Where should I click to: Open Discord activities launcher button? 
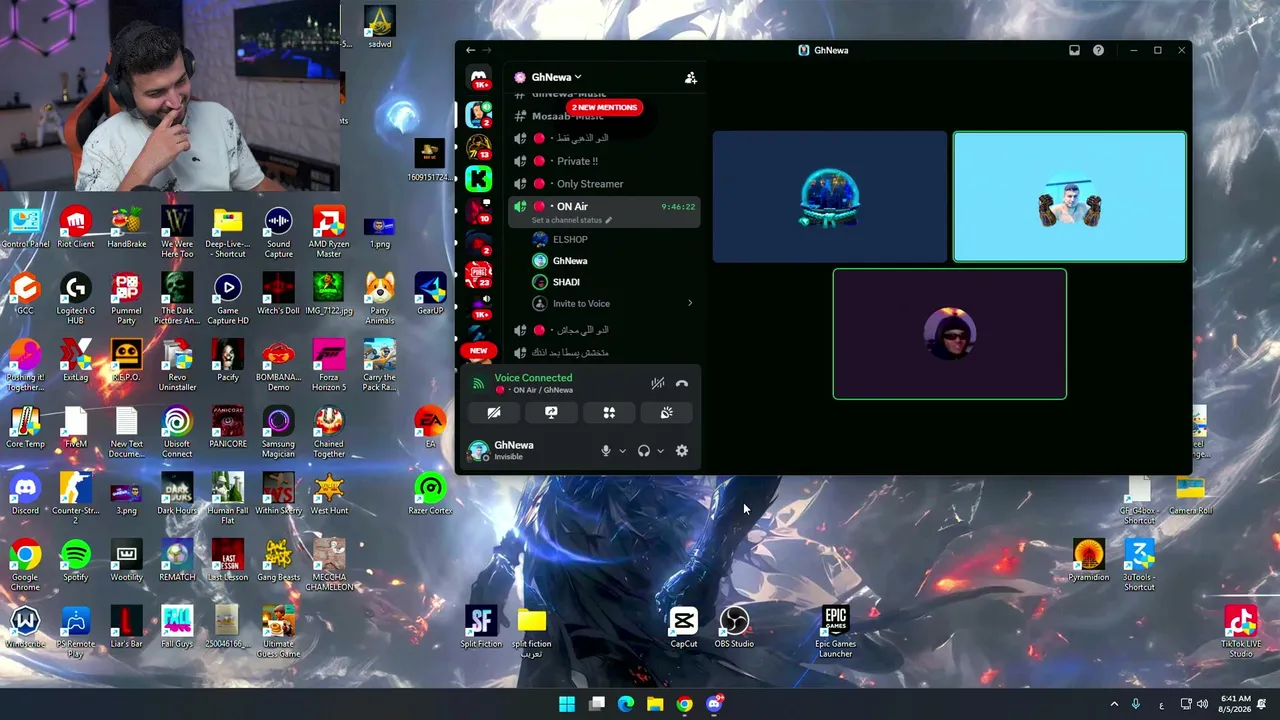pyautogui.click(x=609, y=412)
